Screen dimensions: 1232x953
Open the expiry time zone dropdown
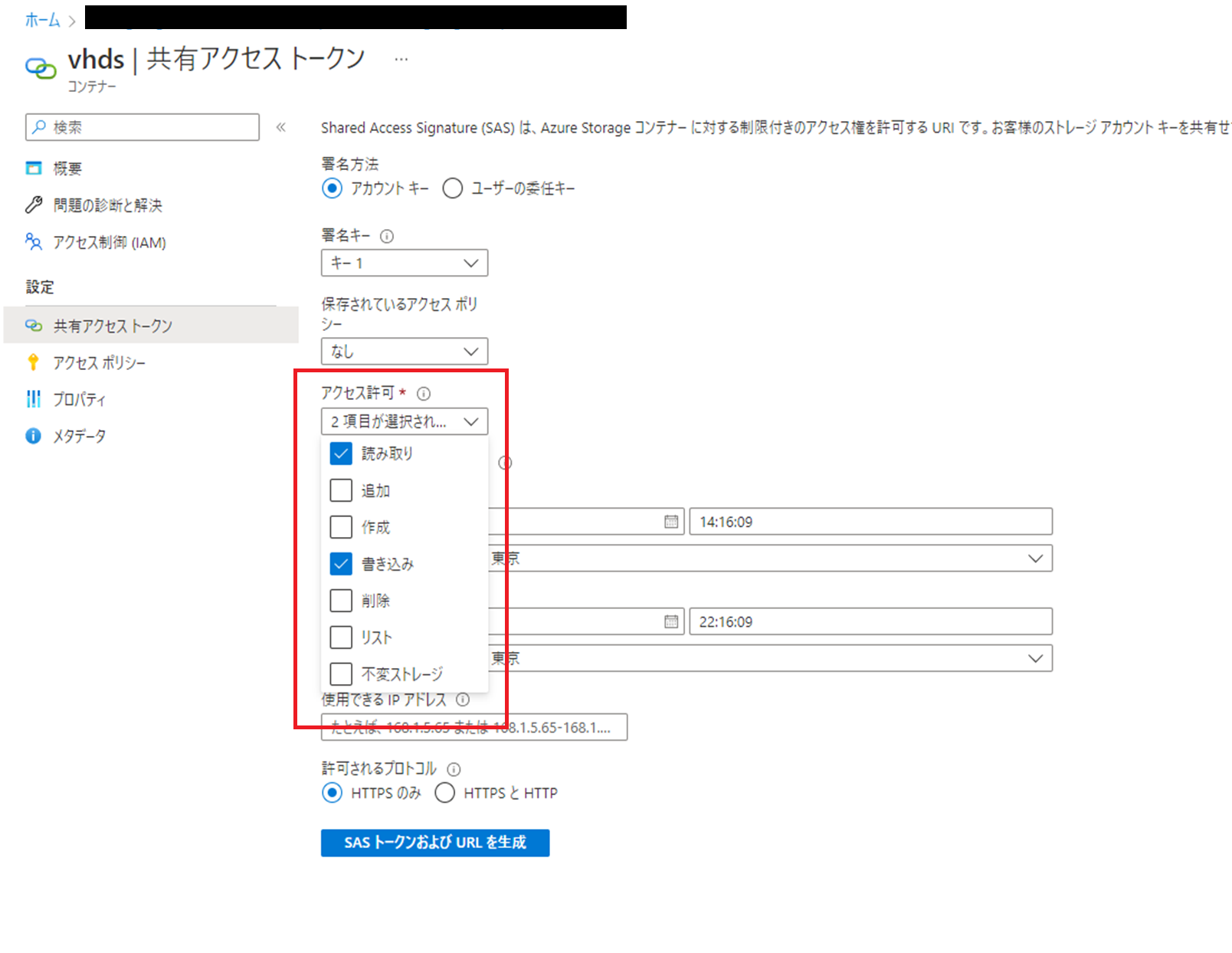point(770,658)
